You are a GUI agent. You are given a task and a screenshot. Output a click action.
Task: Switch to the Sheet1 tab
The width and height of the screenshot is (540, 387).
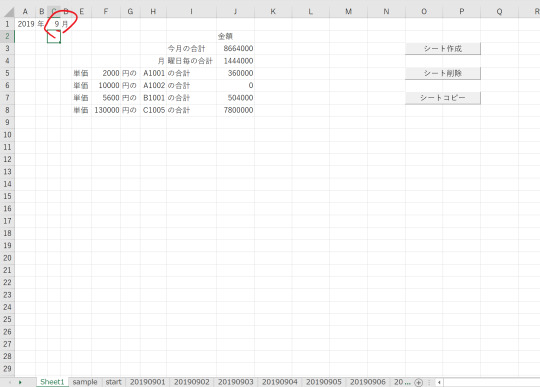[52, 382]
